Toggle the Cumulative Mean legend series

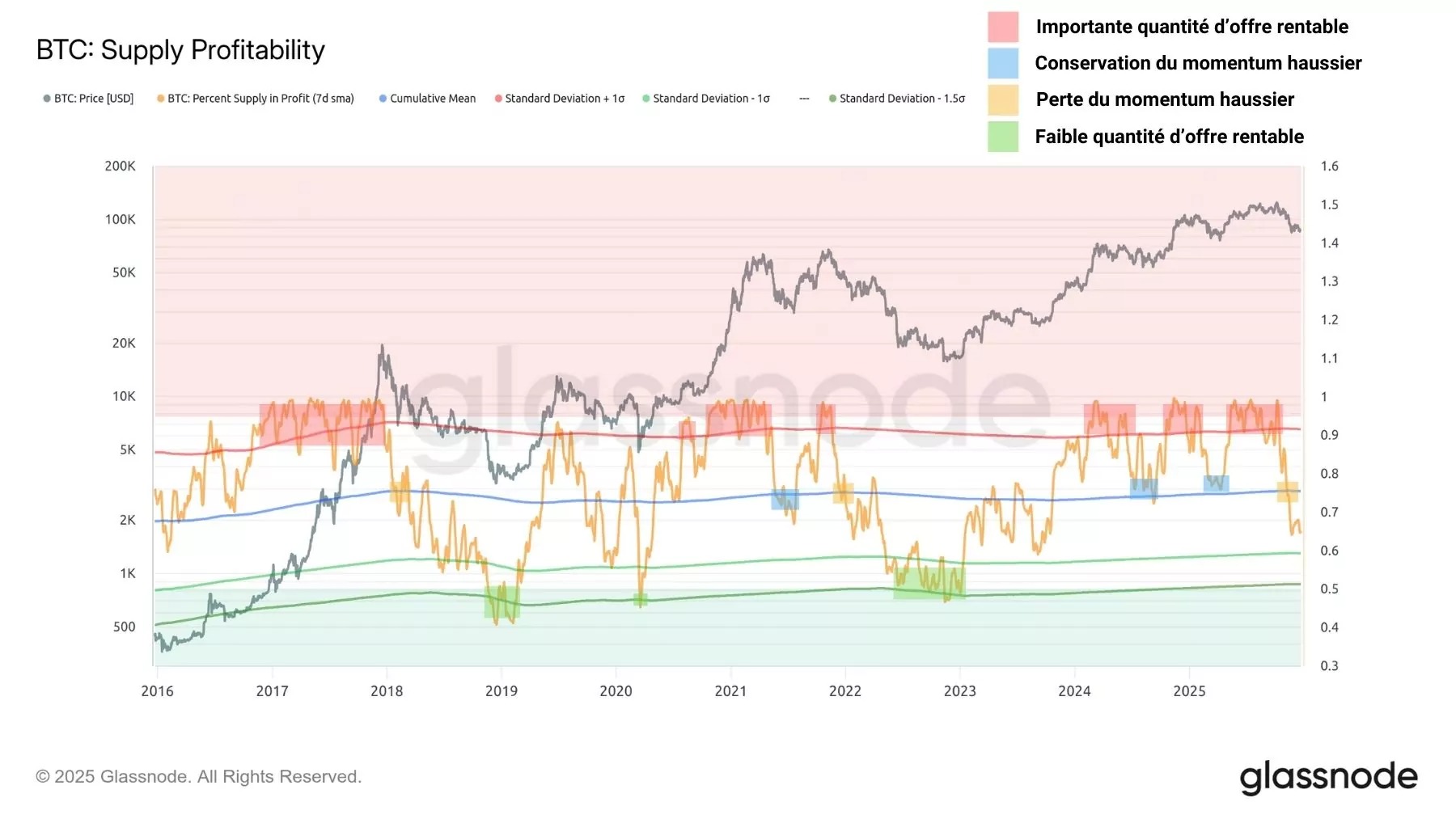(x=427, y=99)
